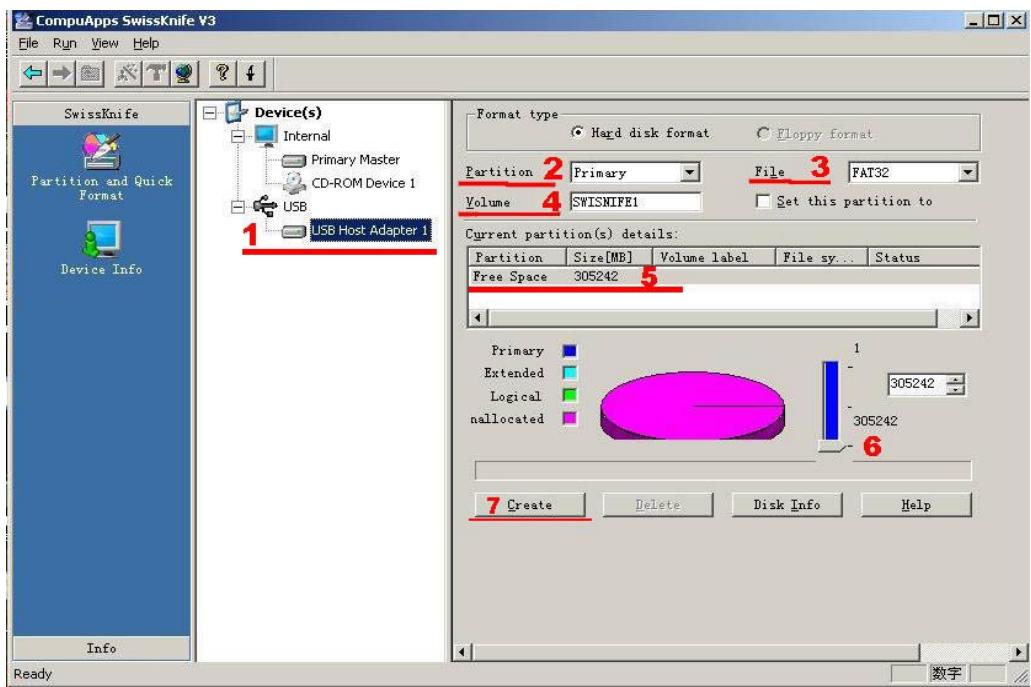Click the Partition column header
Image resolution: width=1031 pixels, height=687 pixels.
coord(517,257)
